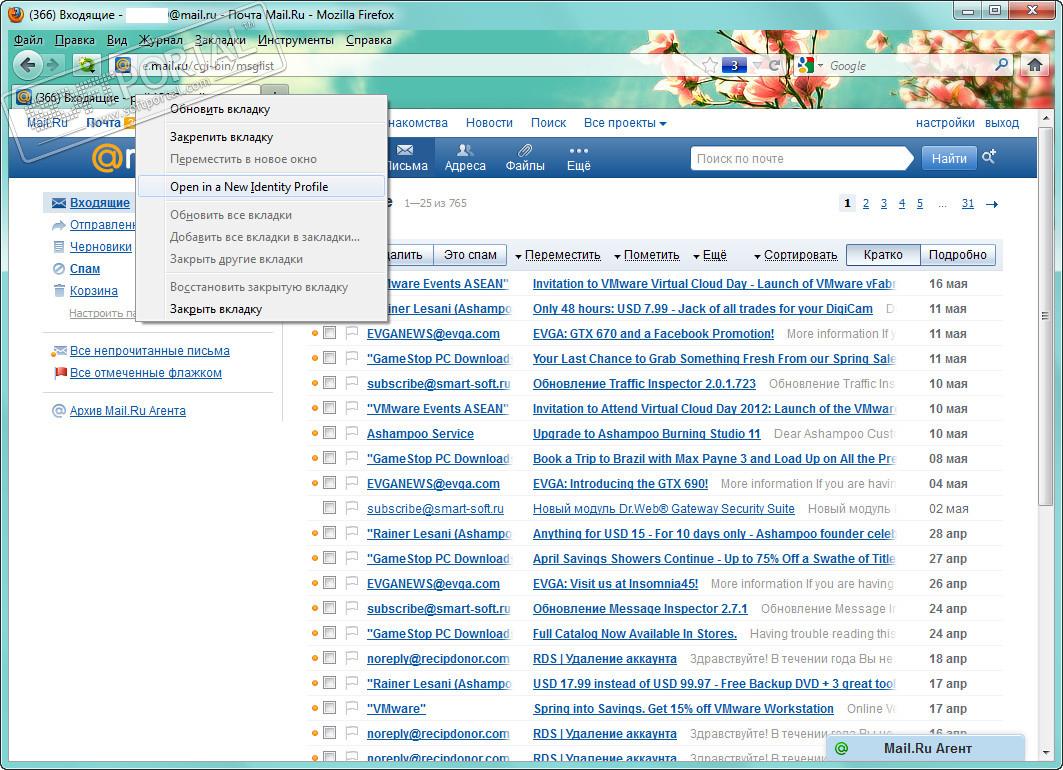Switch to Кратко view
This screenshot has height=770, width=1063.
883,255
